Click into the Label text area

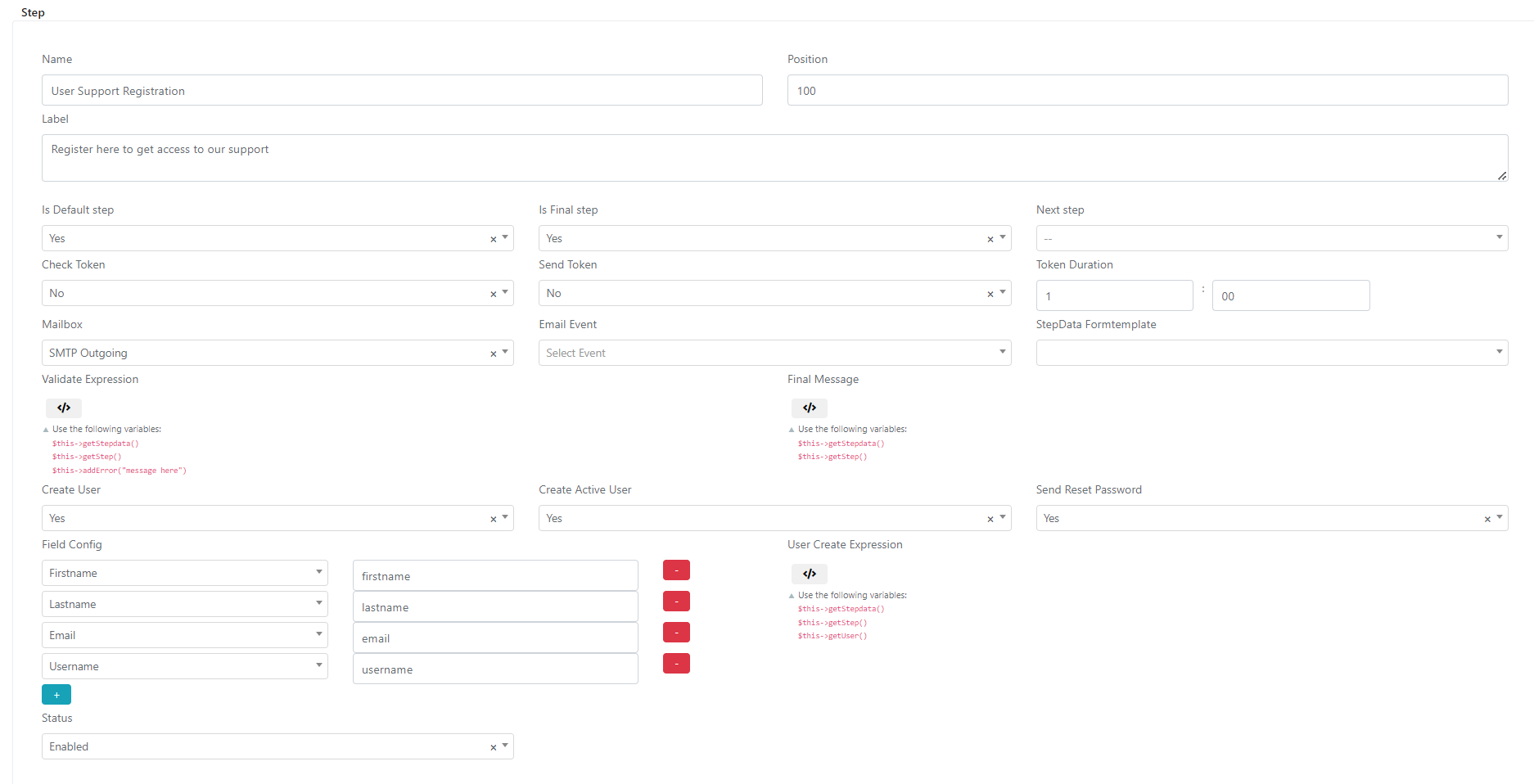(774, 158)
